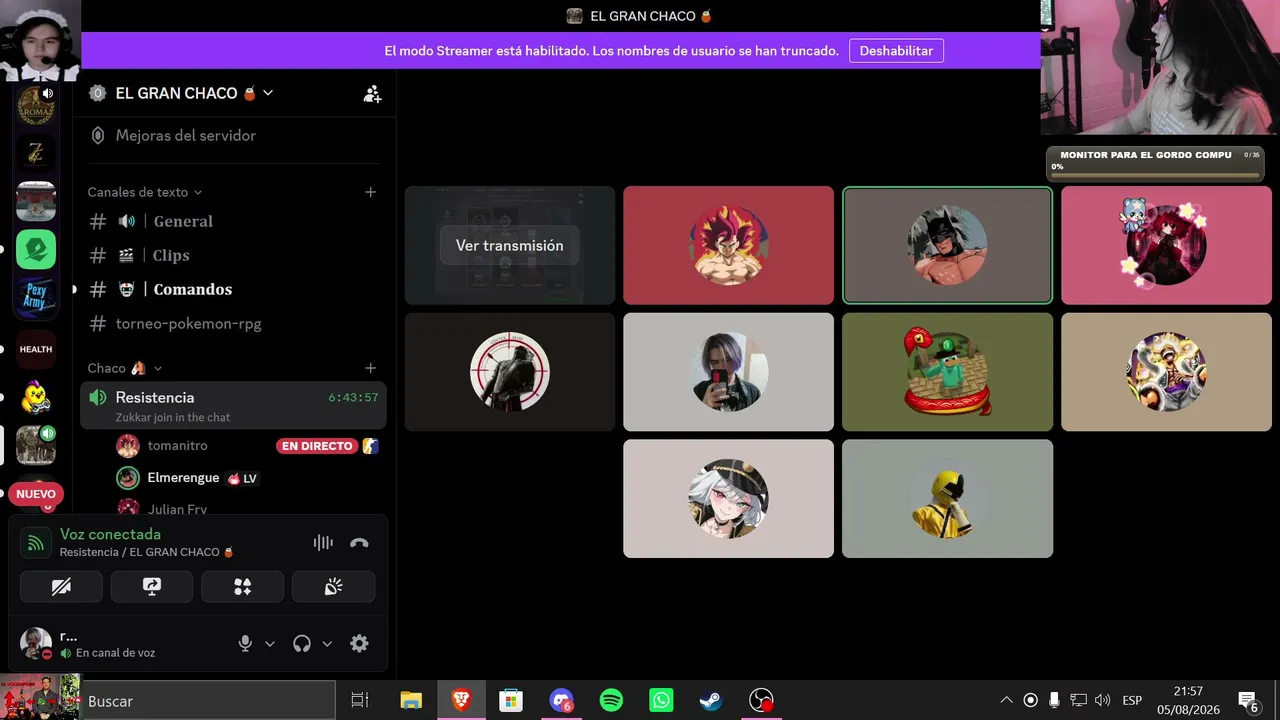Open the white-haired anime girl tile
The width and height of the screenshot is (1280, 720).
[x=728, y=498]
